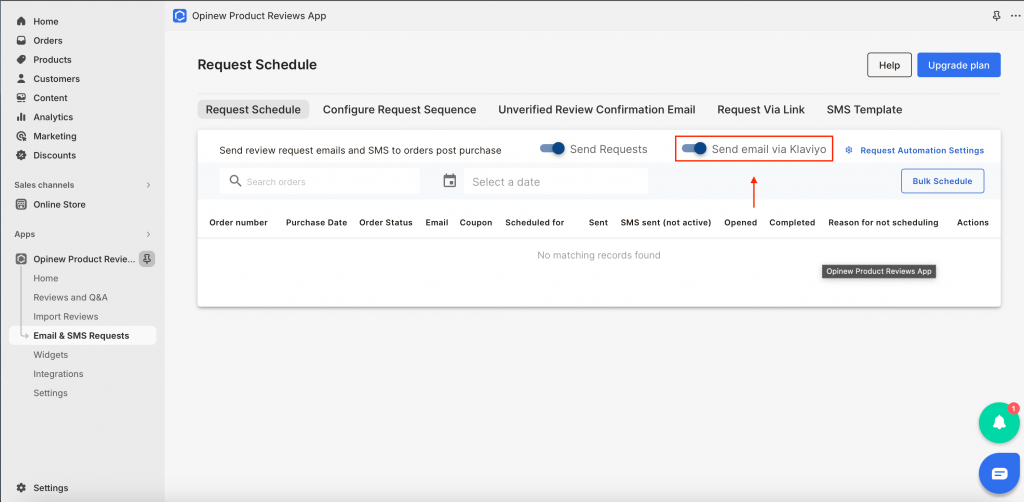Open the SMS Template tab
The image size is (1024, 502).
(864, 110)
